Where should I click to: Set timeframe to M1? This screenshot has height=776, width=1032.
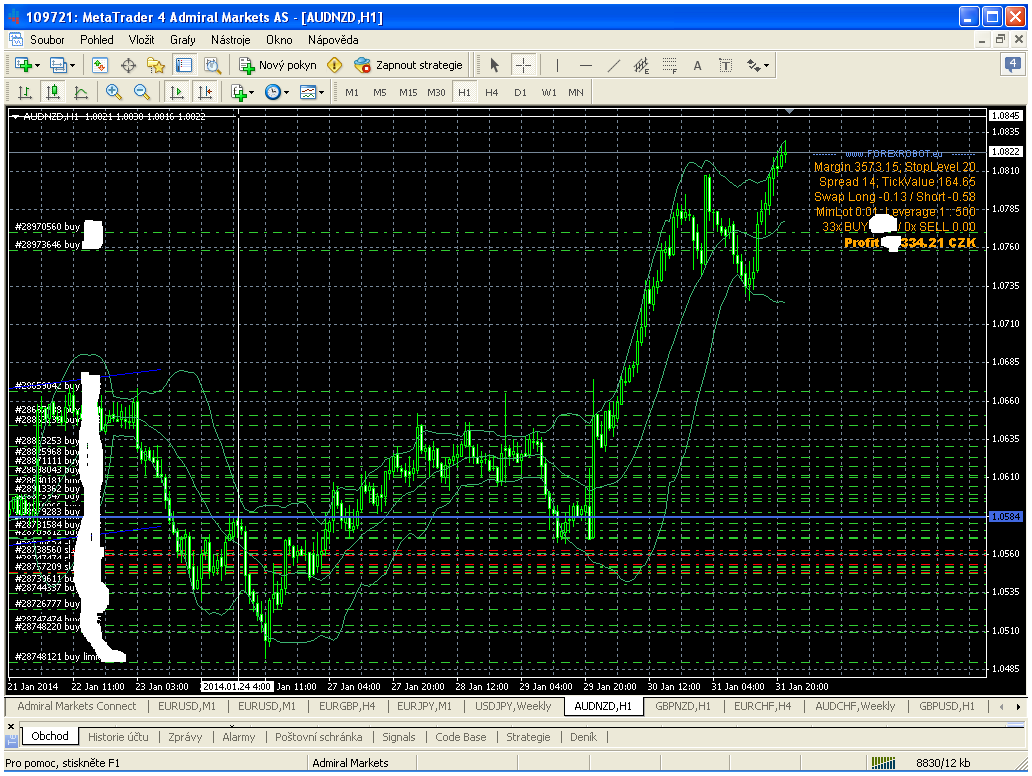(352, 92)
